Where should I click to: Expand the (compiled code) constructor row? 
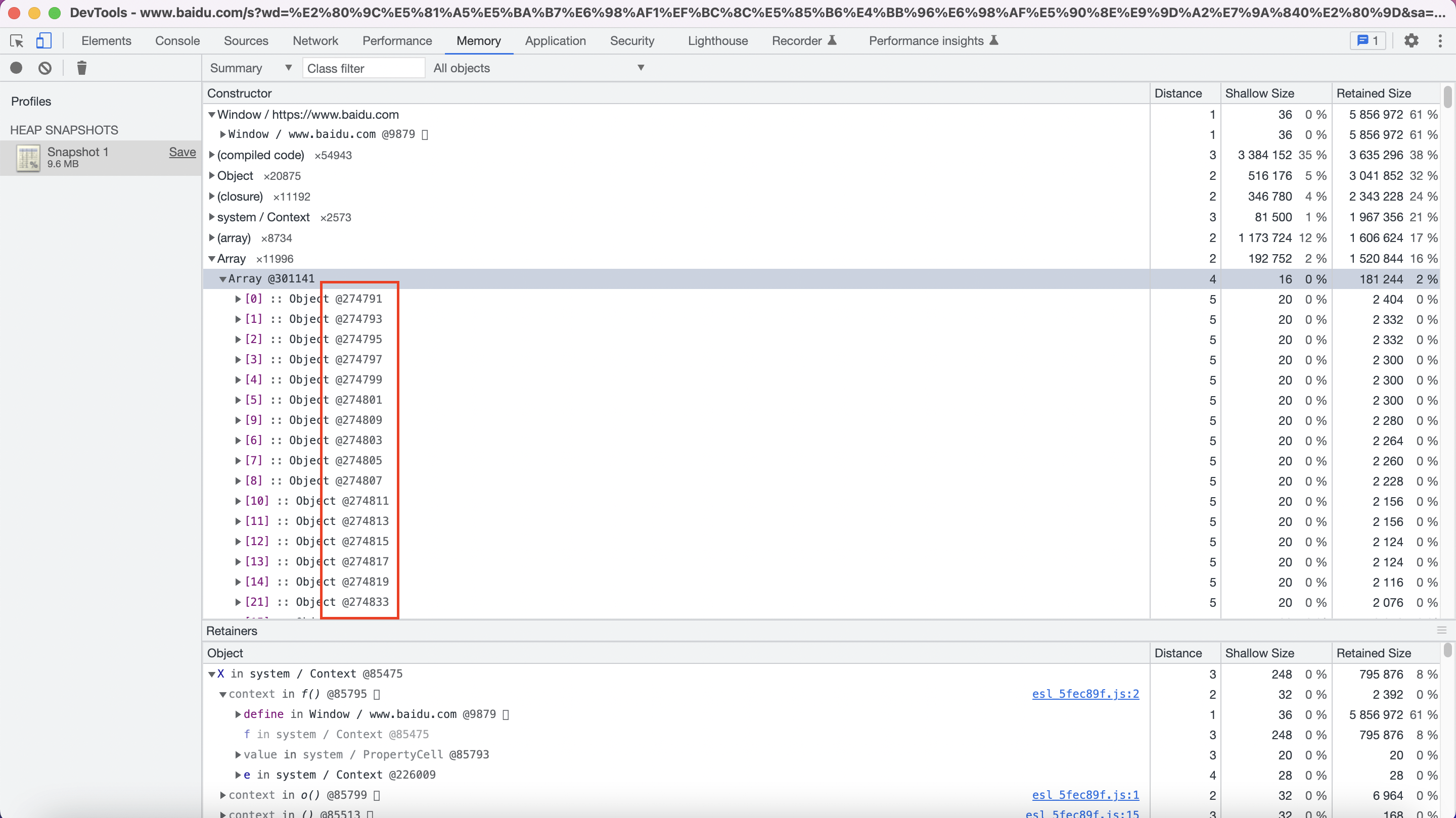[x=211, y=155]
